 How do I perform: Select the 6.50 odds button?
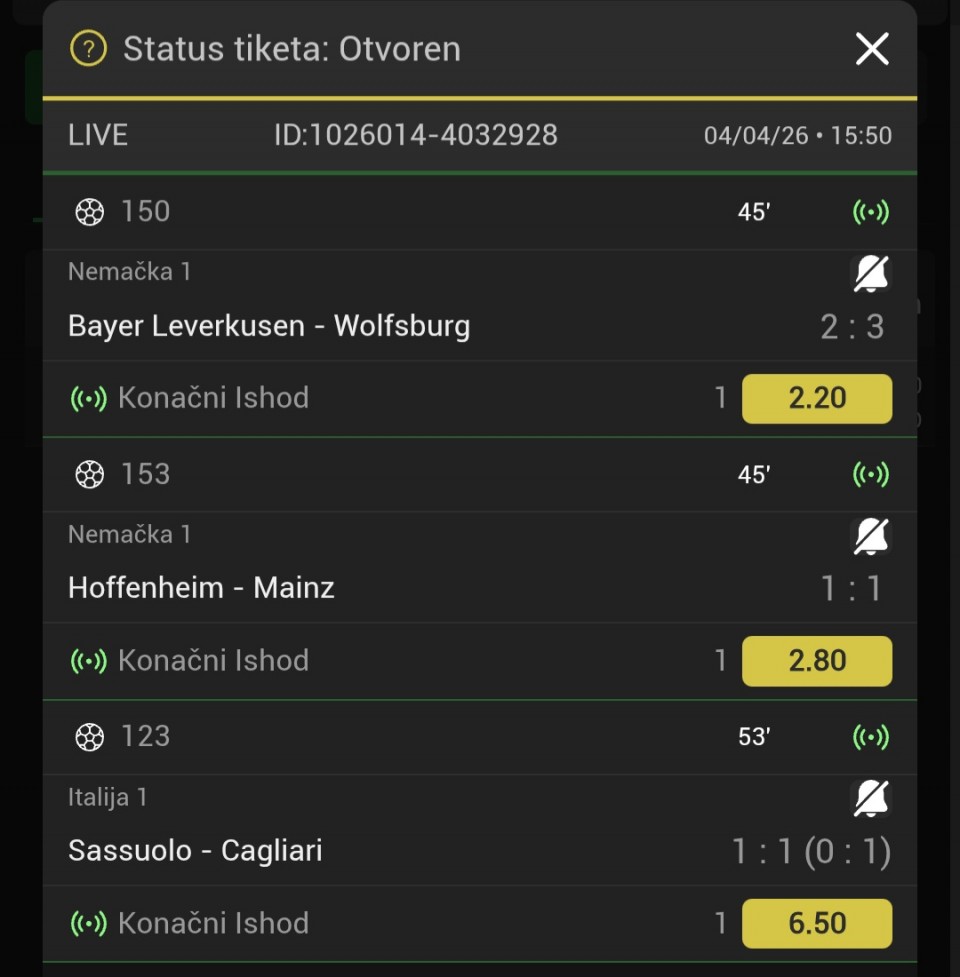click(x=816, y=923)
